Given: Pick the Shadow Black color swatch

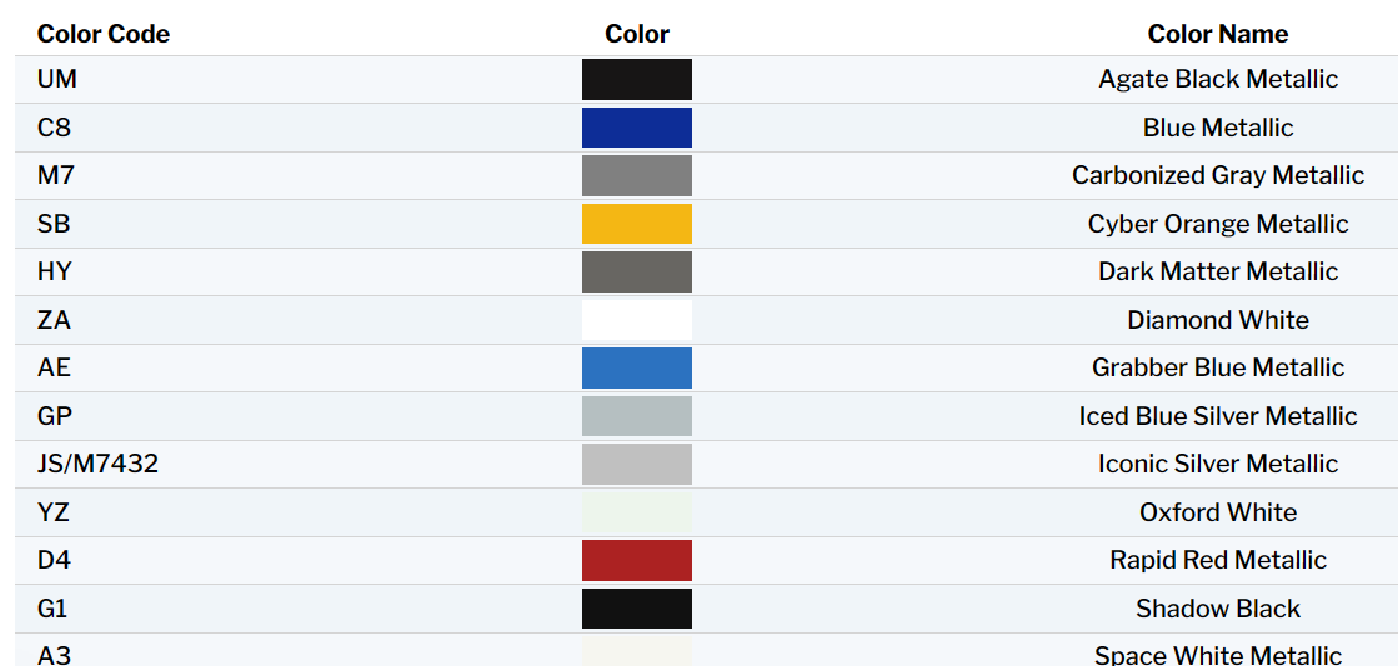Looking at the screenshot, I should point(637,608).
